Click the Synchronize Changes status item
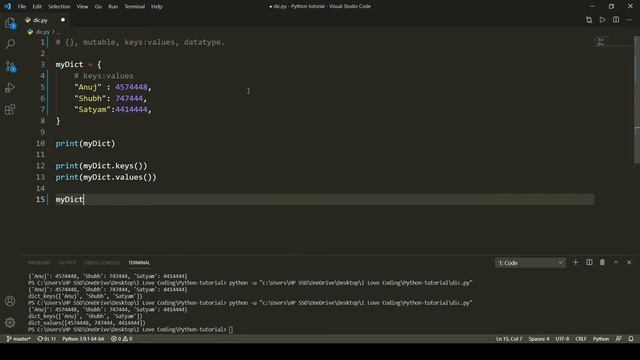The height and width of the screenshot is (360, 640). coord(47,339)
